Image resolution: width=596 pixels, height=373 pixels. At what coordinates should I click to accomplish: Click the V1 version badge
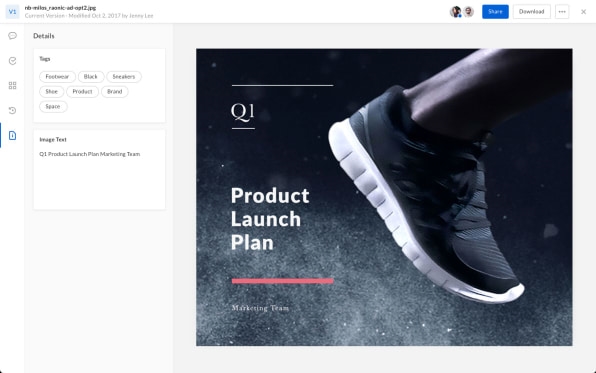12,12
